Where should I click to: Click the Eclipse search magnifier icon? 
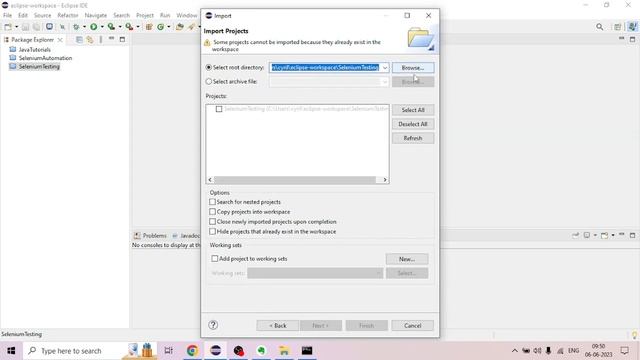(x=600, y=27)
